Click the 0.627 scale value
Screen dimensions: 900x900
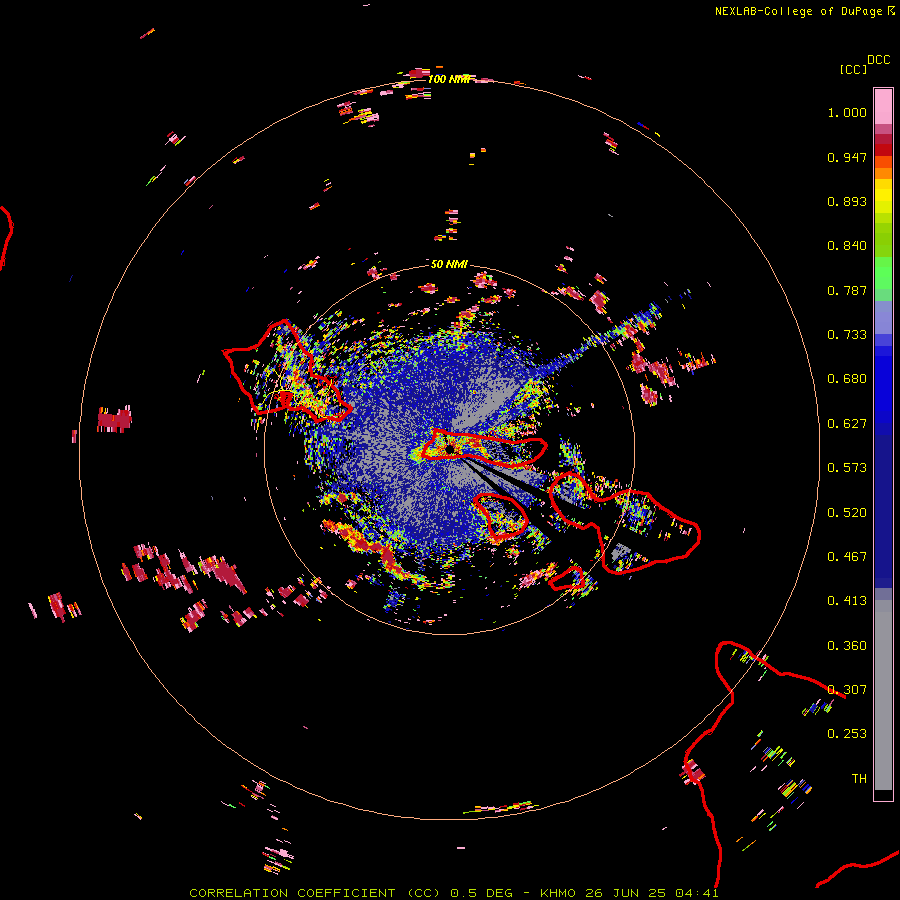(x=847, y=424)
